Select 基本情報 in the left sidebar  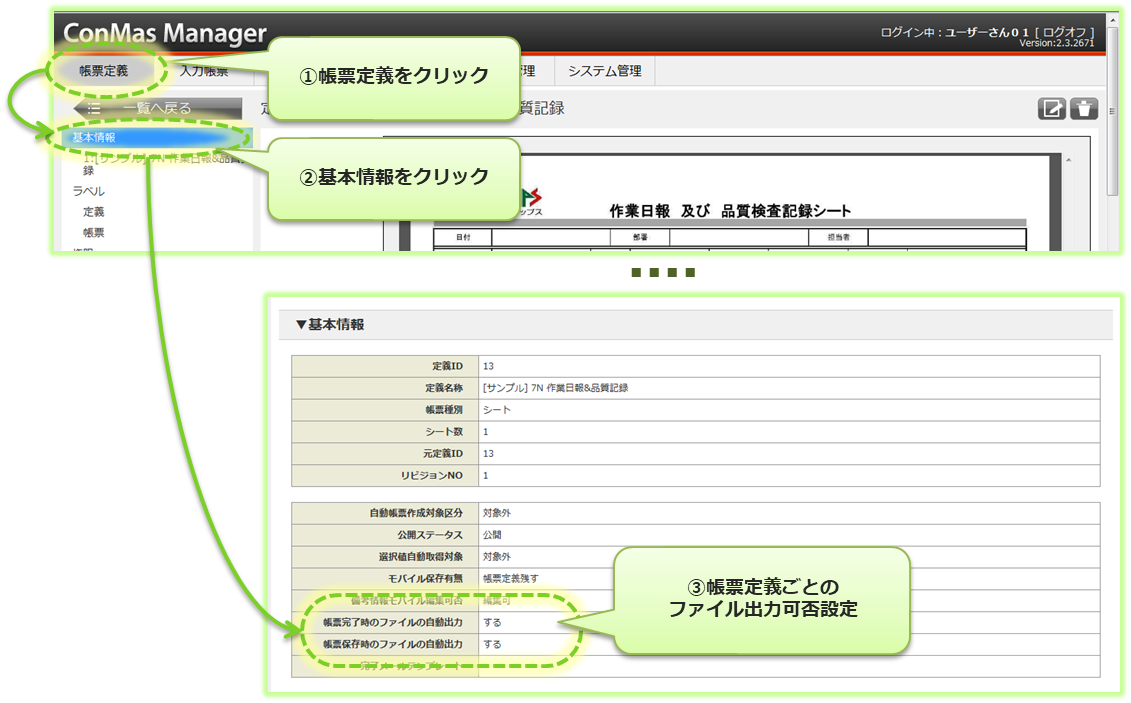(x=94, y=137)
